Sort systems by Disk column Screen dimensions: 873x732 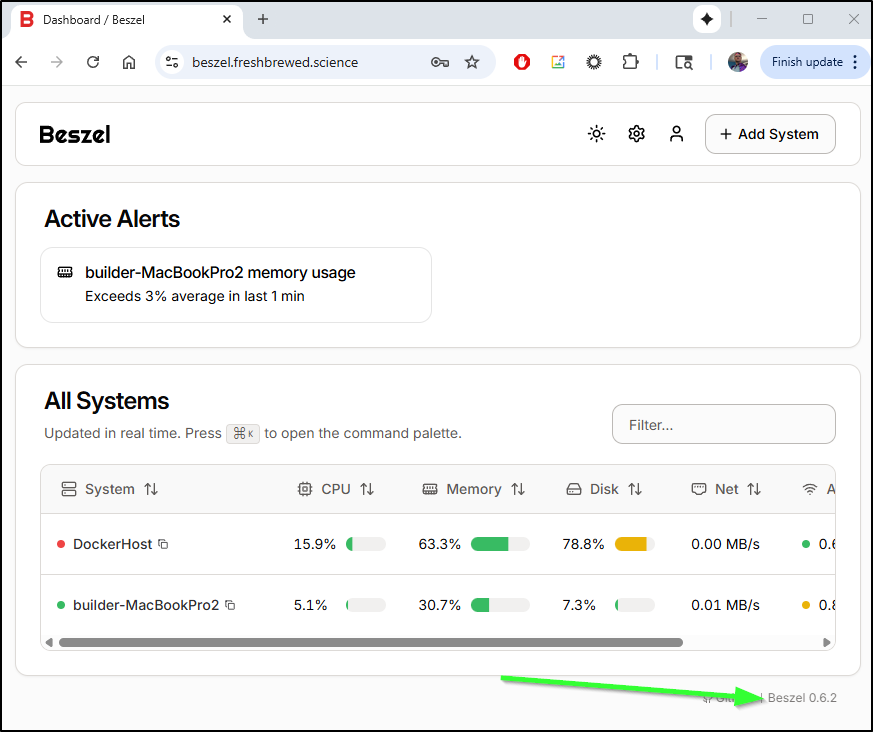coord(604,489)
